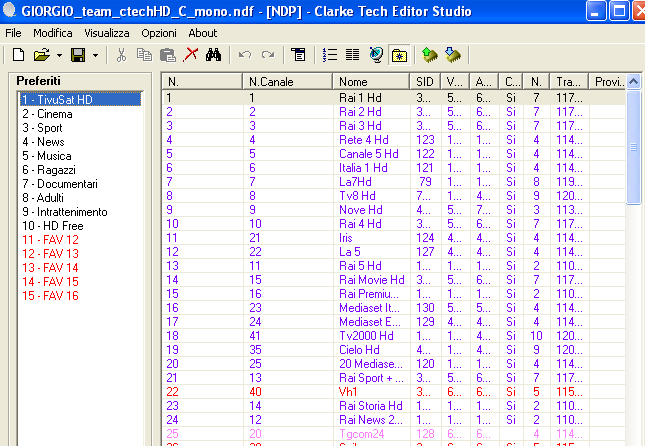Select the 8 - Adulti favorites list

(x=43, y=198)
